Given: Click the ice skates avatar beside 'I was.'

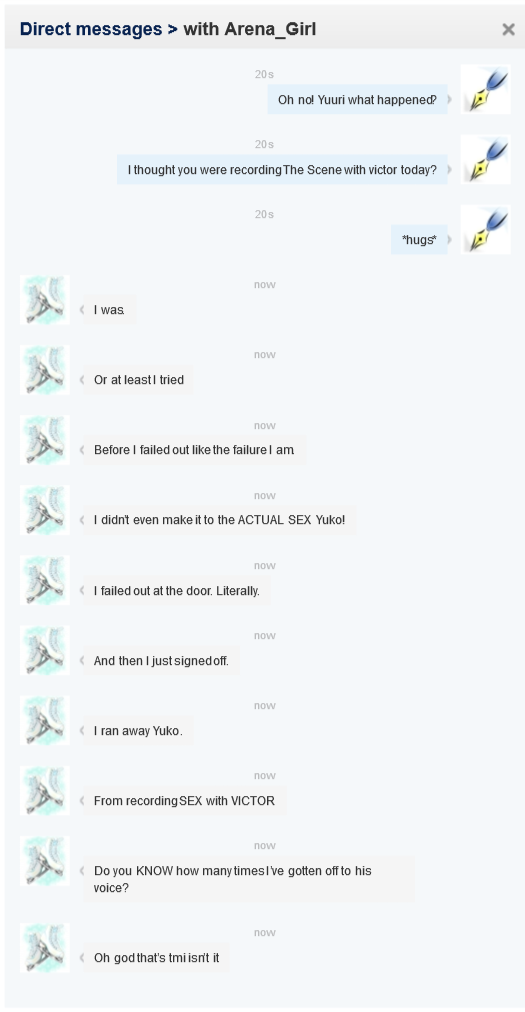Looking at the screenshot, I should 45,300.
